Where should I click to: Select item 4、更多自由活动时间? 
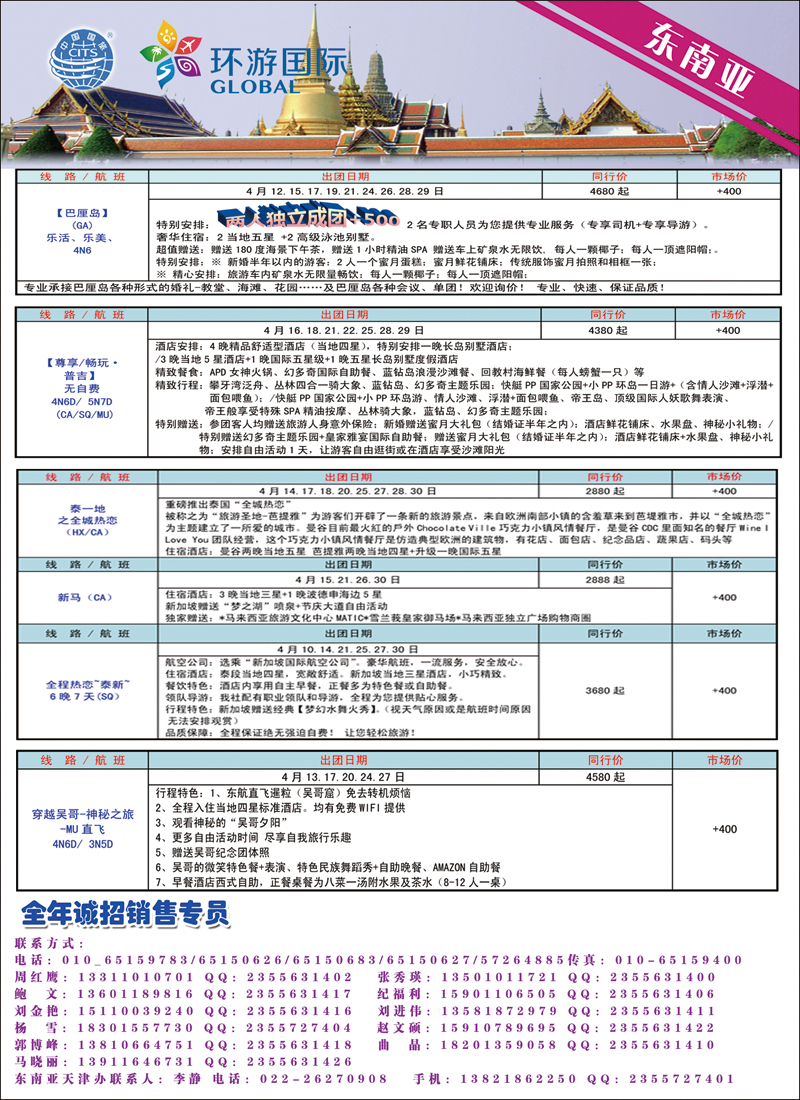click(x=255, y=838)
